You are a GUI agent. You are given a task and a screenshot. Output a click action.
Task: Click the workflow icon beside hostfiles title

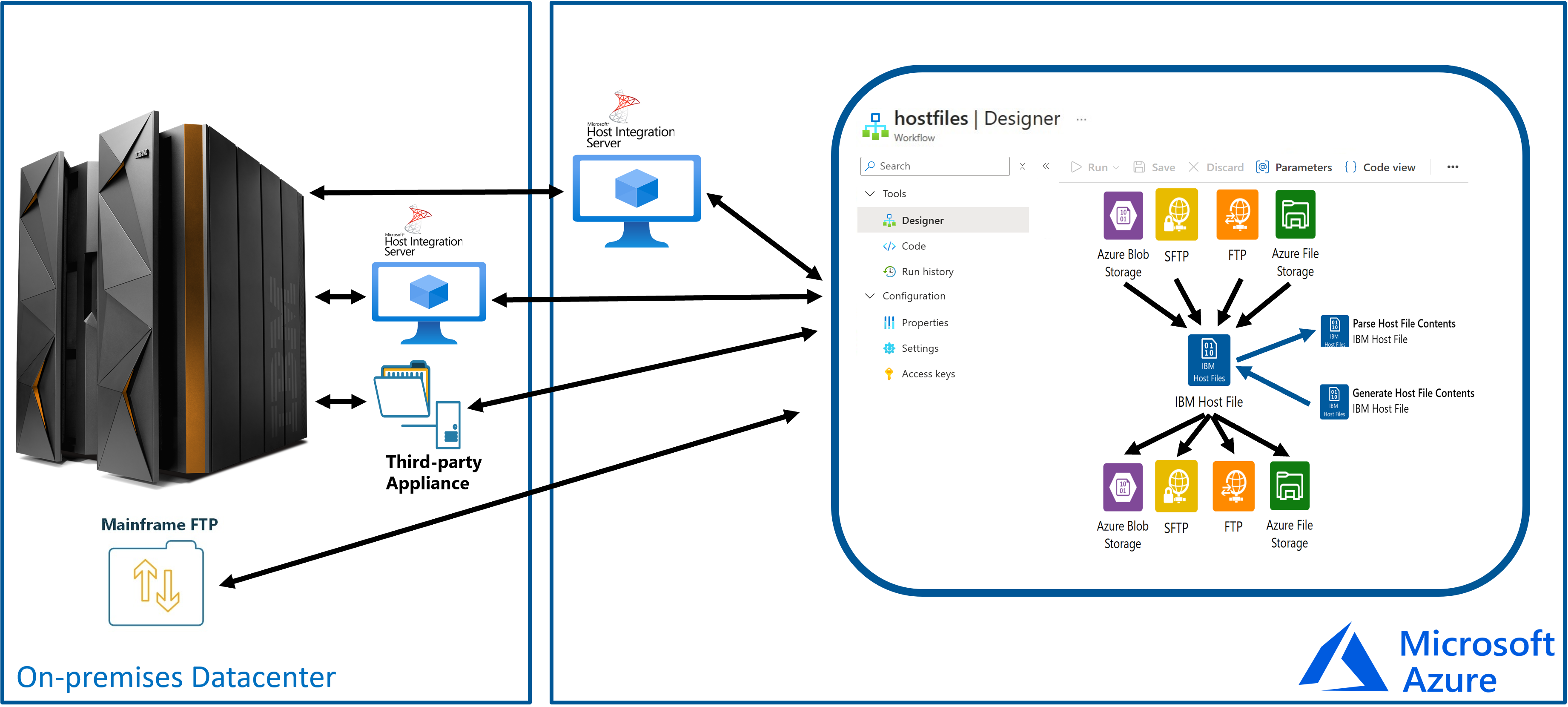[875, 126]
